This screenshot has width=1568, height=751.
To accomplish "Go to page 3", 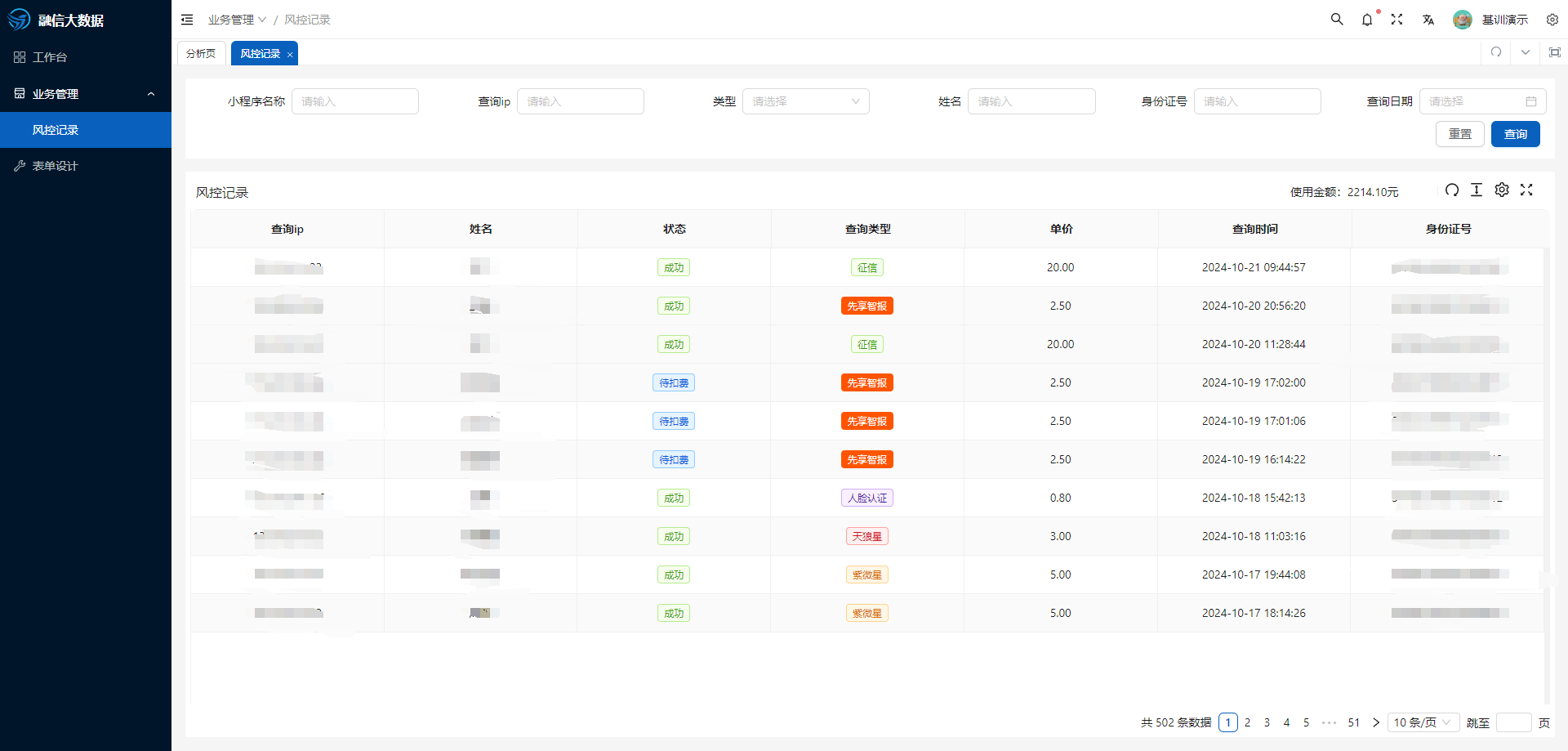I will tap(1267, 722).
